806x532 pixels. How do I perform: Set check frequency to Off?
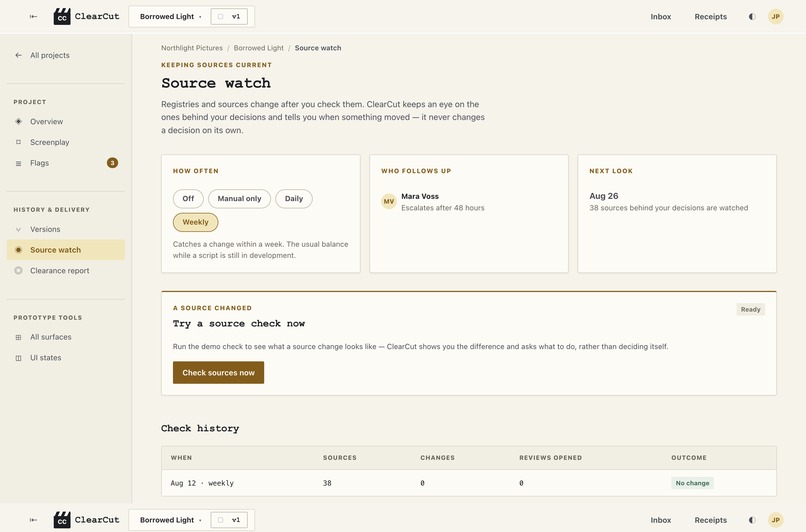(188, 198)
